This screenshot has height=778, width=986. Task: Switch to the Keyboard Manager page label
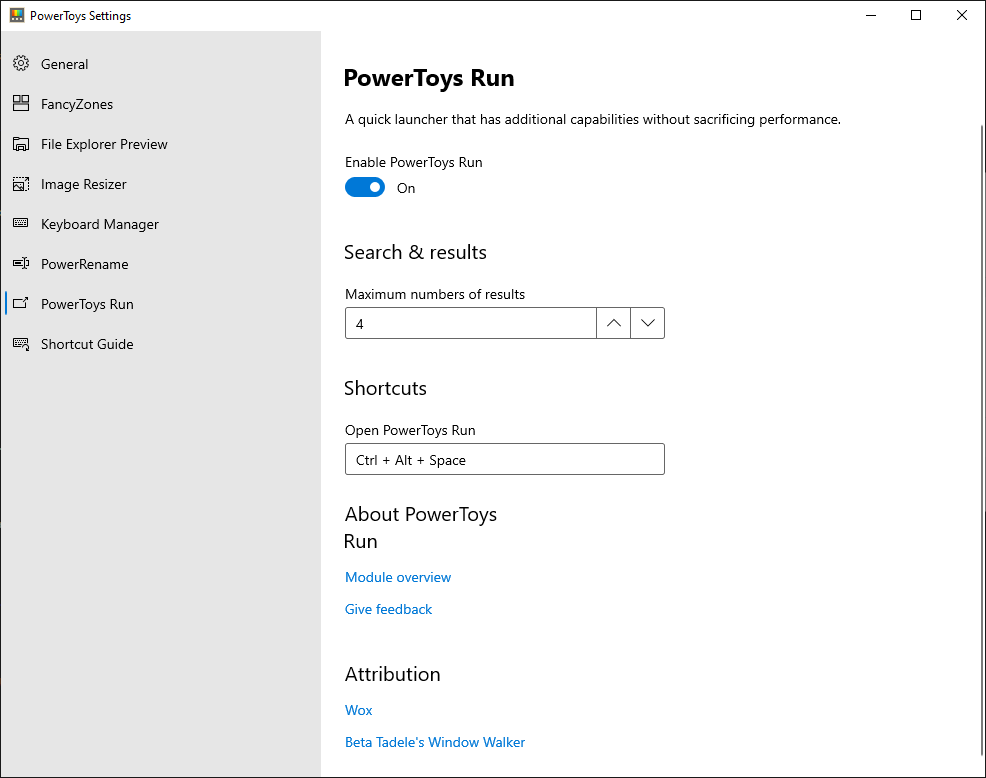pyautogui.click(x=100, y=224)
